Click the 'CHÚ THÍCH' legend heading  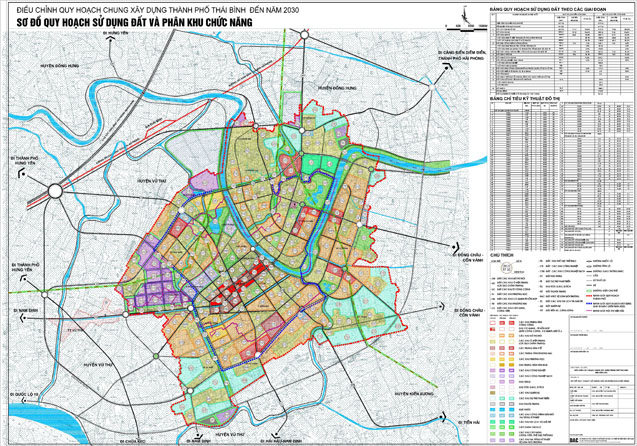500,256
